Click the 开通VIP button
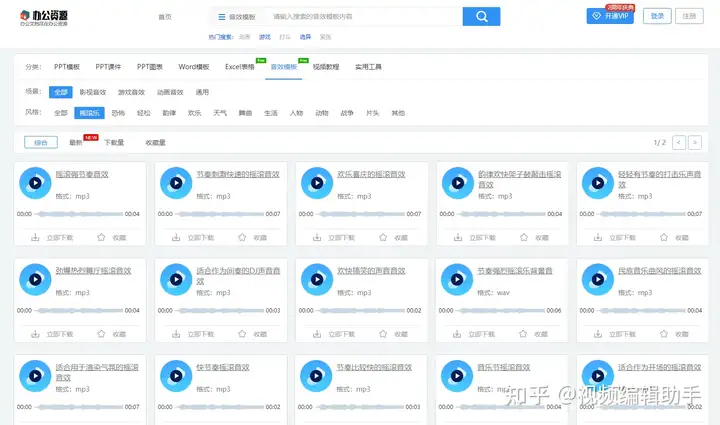Image resolution: width=720 pixels, height=425 pixels. pyautogui.click(x=610, y=16)
